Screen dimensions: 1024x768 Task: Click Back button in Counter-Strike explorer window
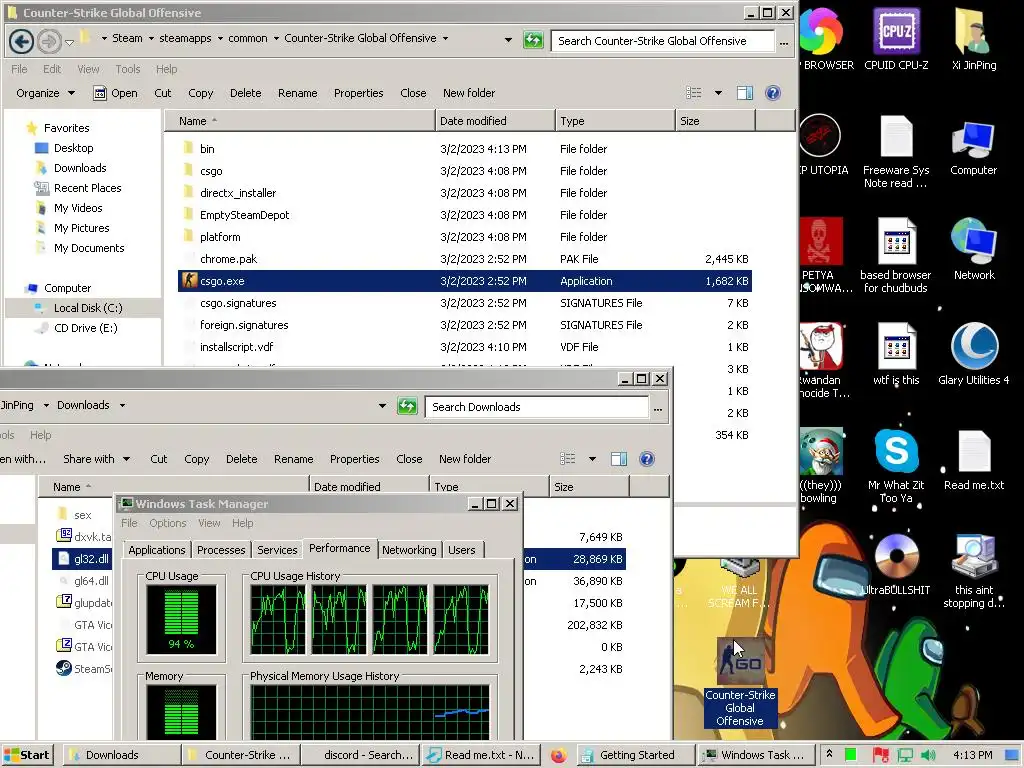[x=22, y=41]
